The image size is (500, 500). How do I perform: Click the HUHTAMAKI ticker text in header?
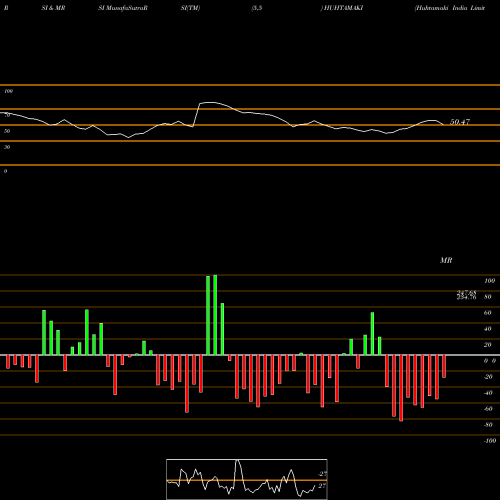click(343, 8)
